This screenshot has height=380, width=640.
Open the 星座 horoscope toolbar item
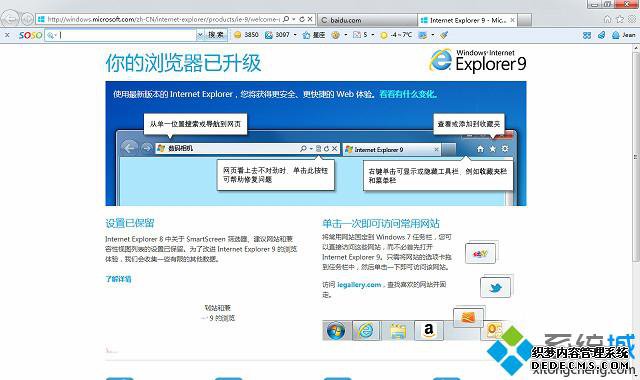(313, 35)
